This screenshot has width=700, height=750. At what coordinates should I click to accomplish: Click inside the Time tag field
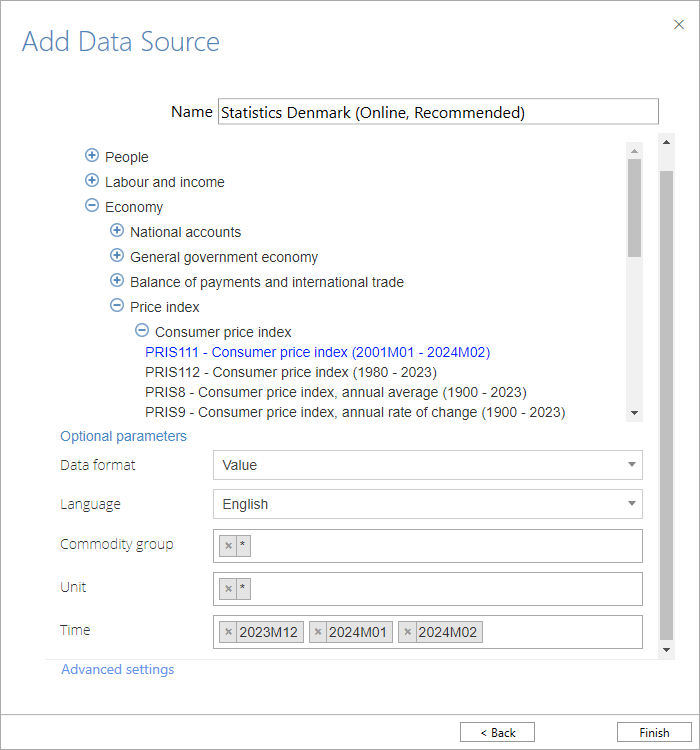click(x=428, y=632)
